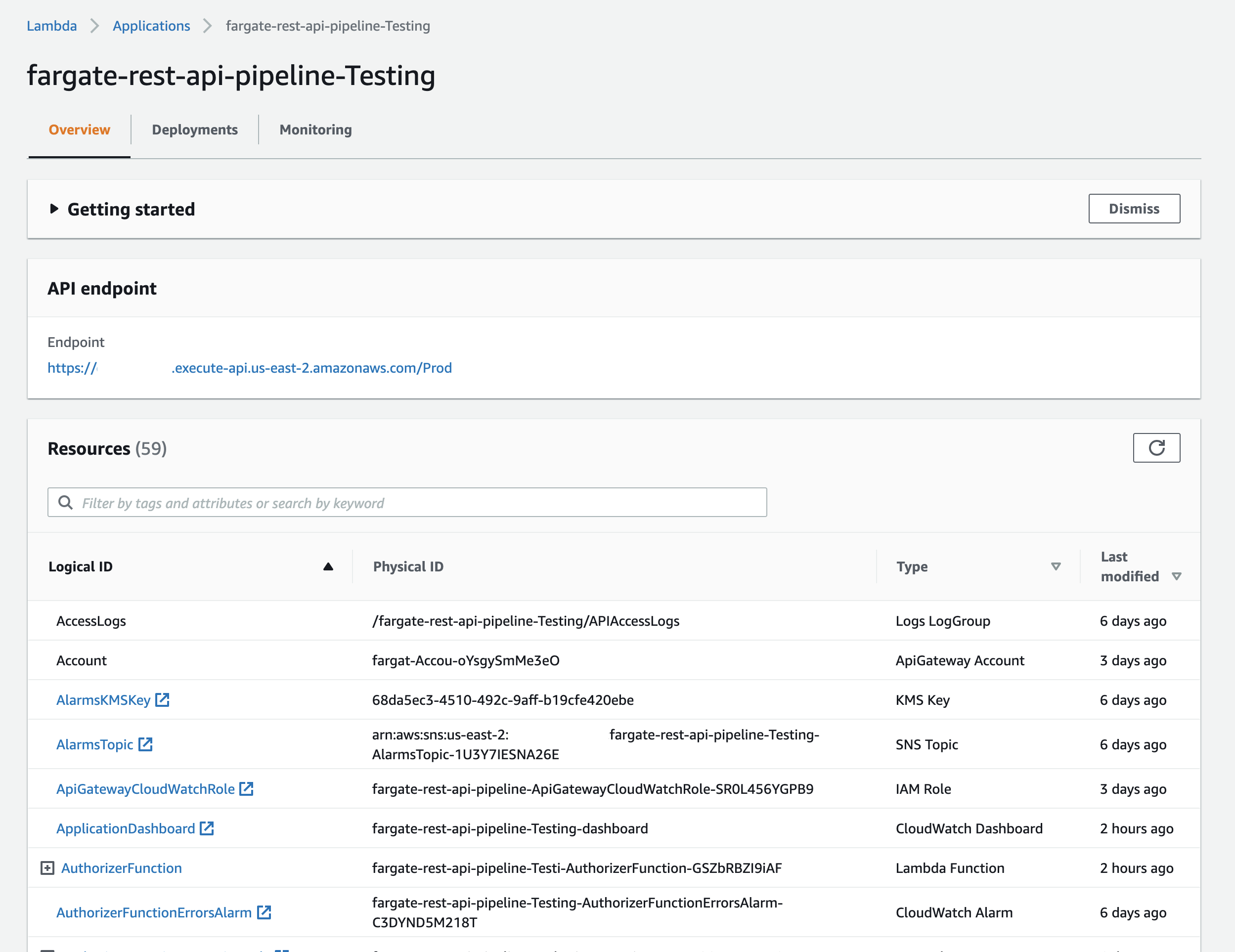Image resolution: width=1235 pixels, height=952 pixels.
Task: Select the AuthorizerFunction-GSZbRBZI9iAF physical ID
Action: (x=577, y=868)
